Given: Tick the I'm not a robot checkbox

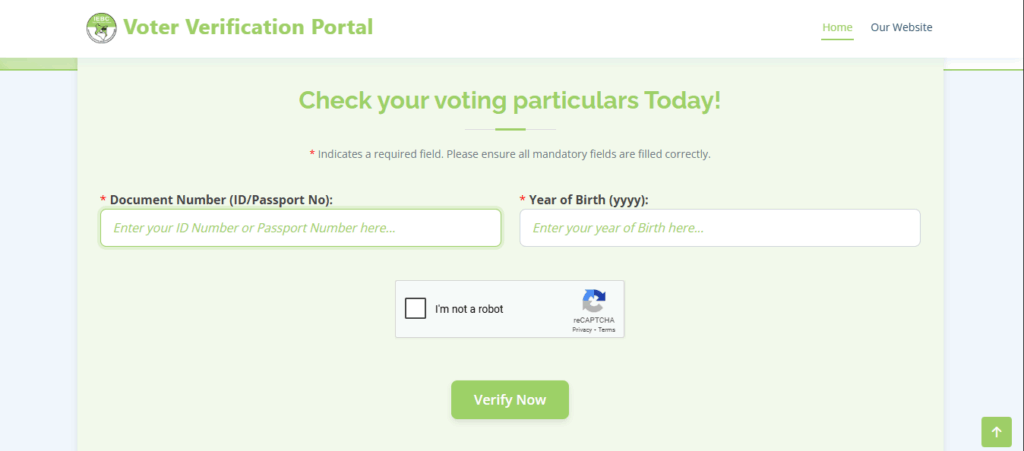Looking at the screenshot, I should pos(415,309).
